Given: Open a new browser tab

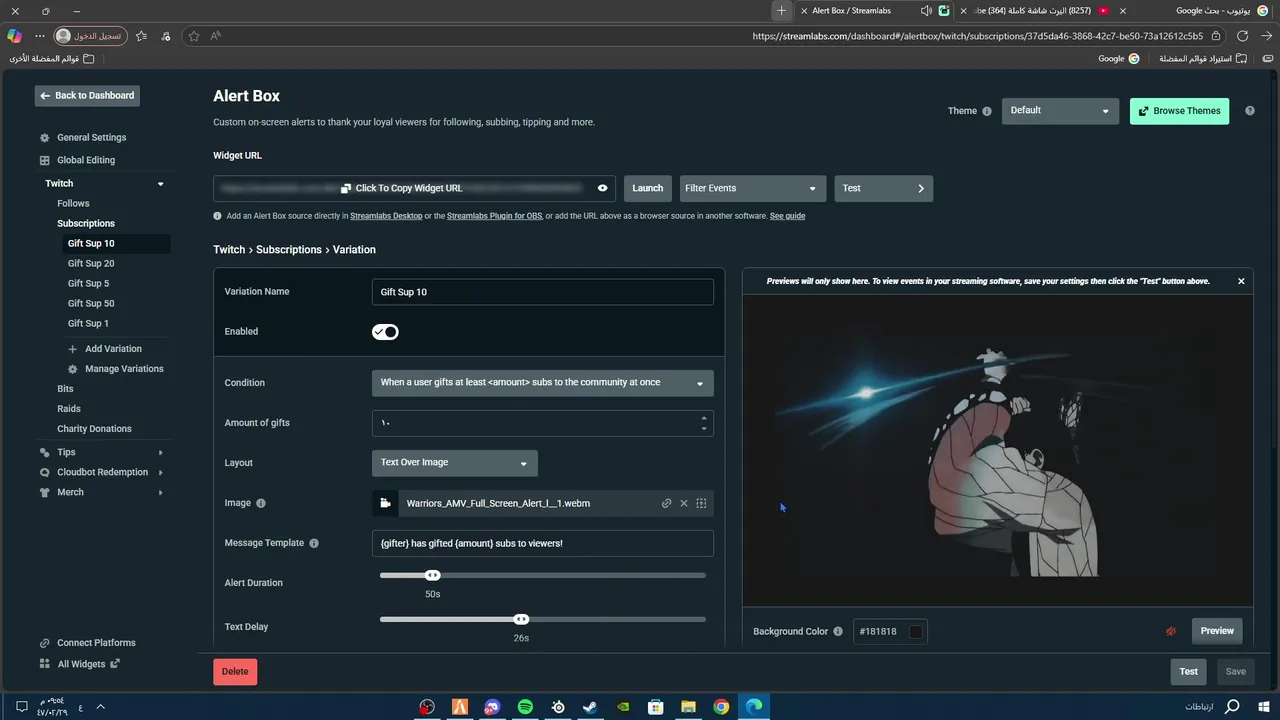Looking at the screenshot, I should [781, 10].
